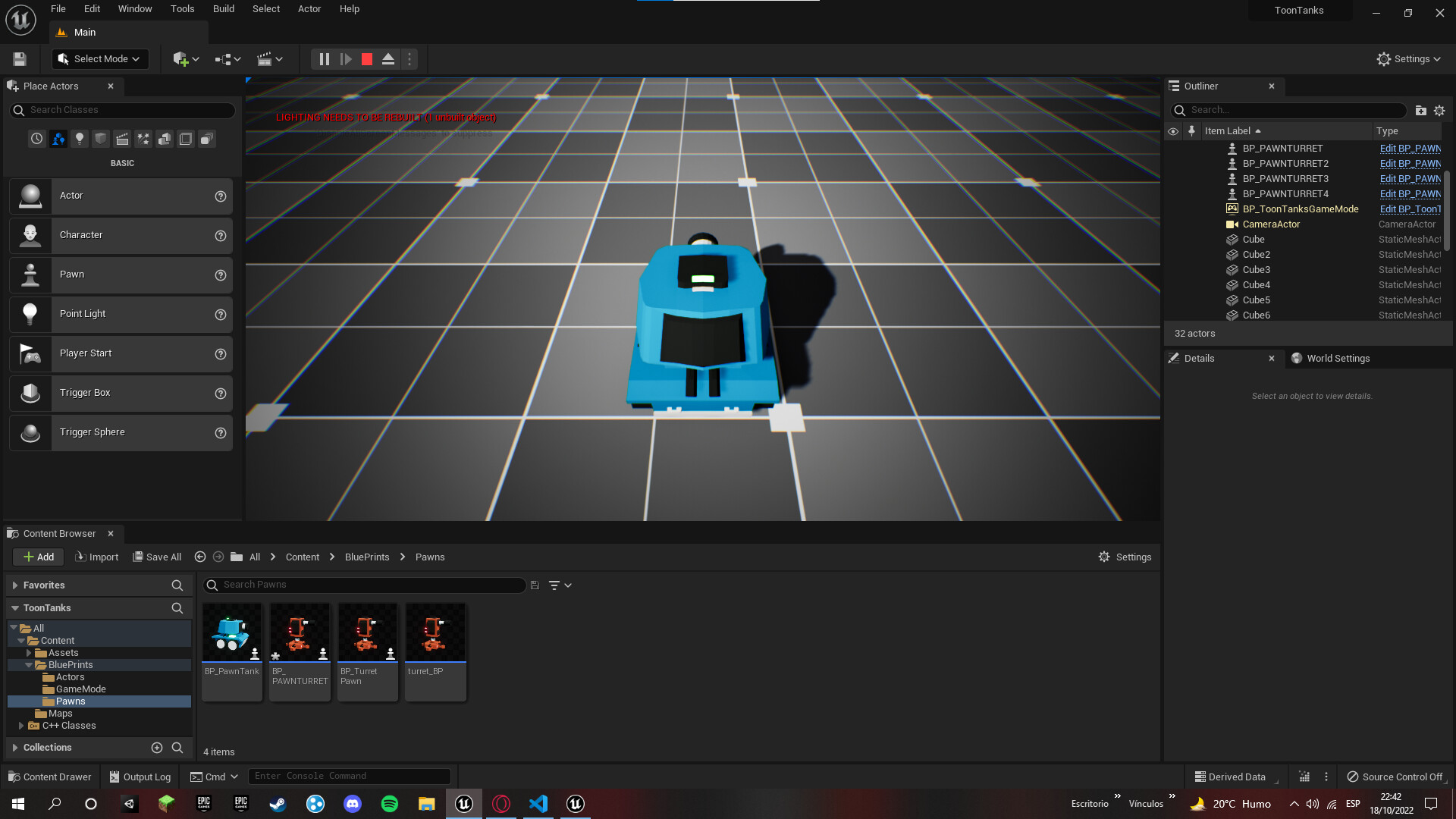Screen dimensions: 1456x819
Task: Open the Content Browser filter options
Action: 560,585
